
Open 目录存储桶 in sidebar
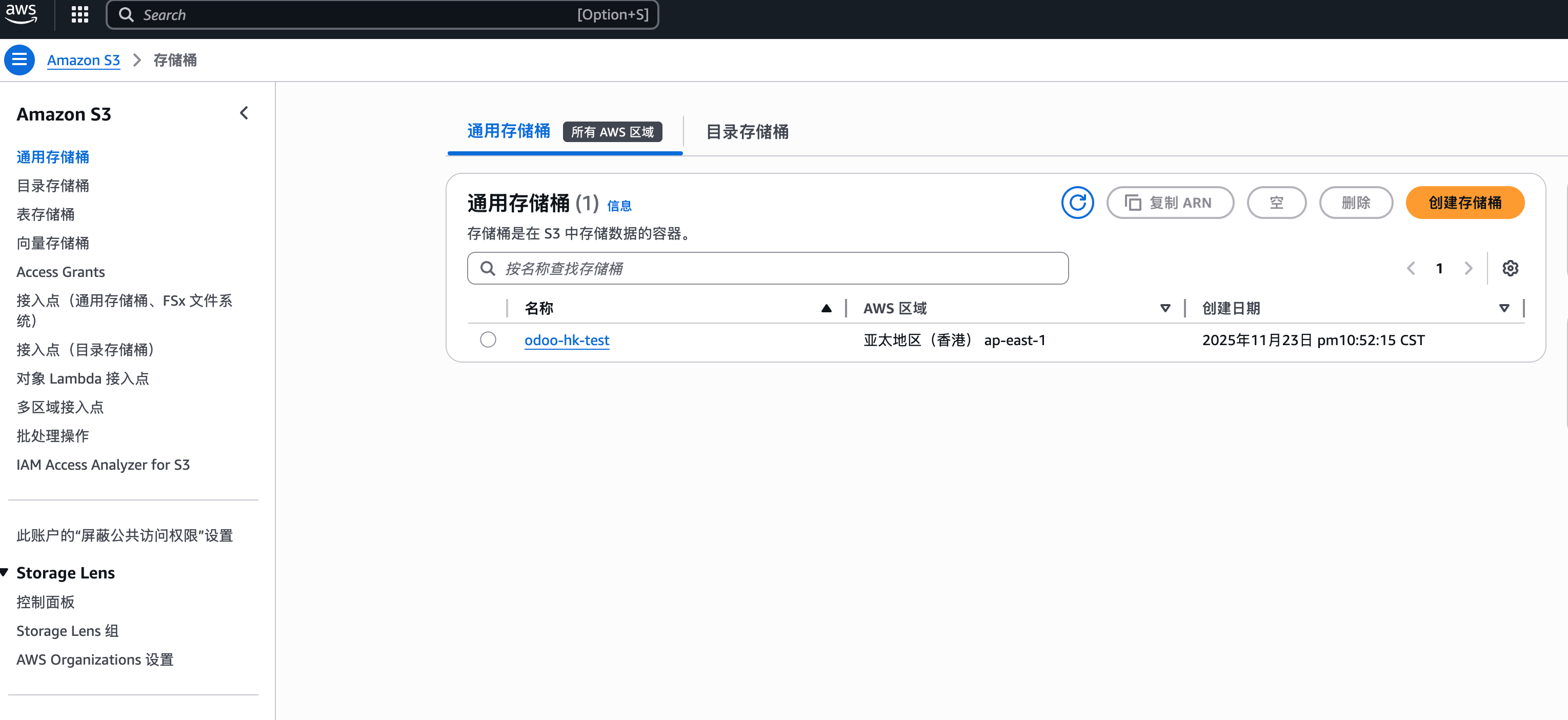[53, 186]
